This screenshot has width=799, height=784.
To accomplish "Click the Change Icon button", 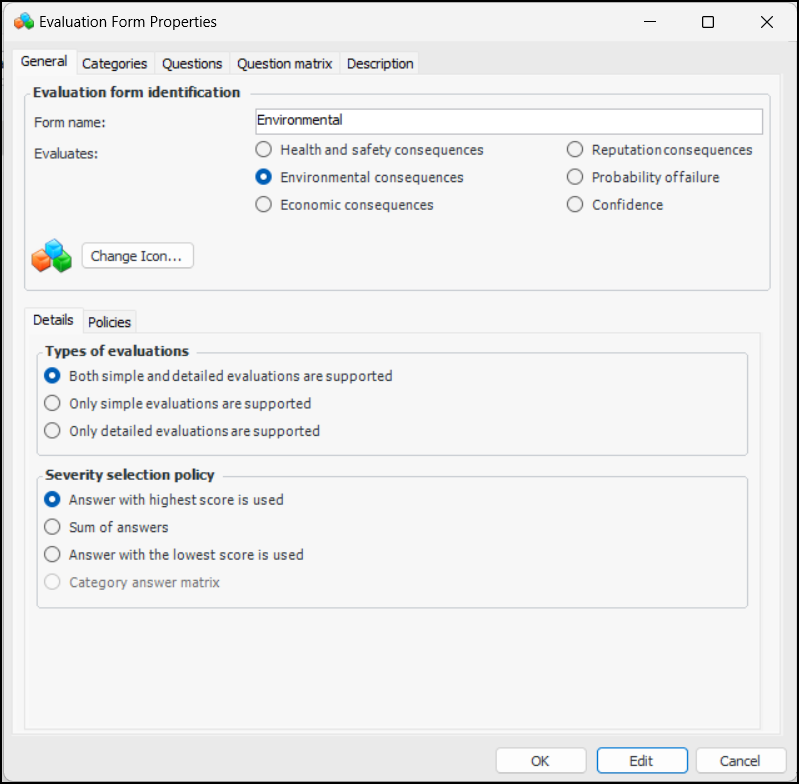I will pos(137,256).
